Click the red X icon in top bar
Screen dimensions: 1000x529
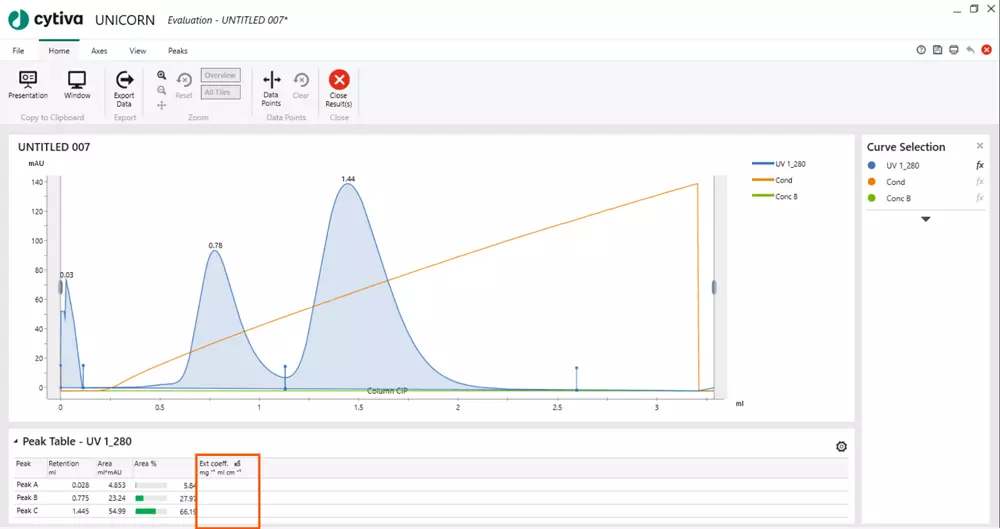tap(987, 50)
